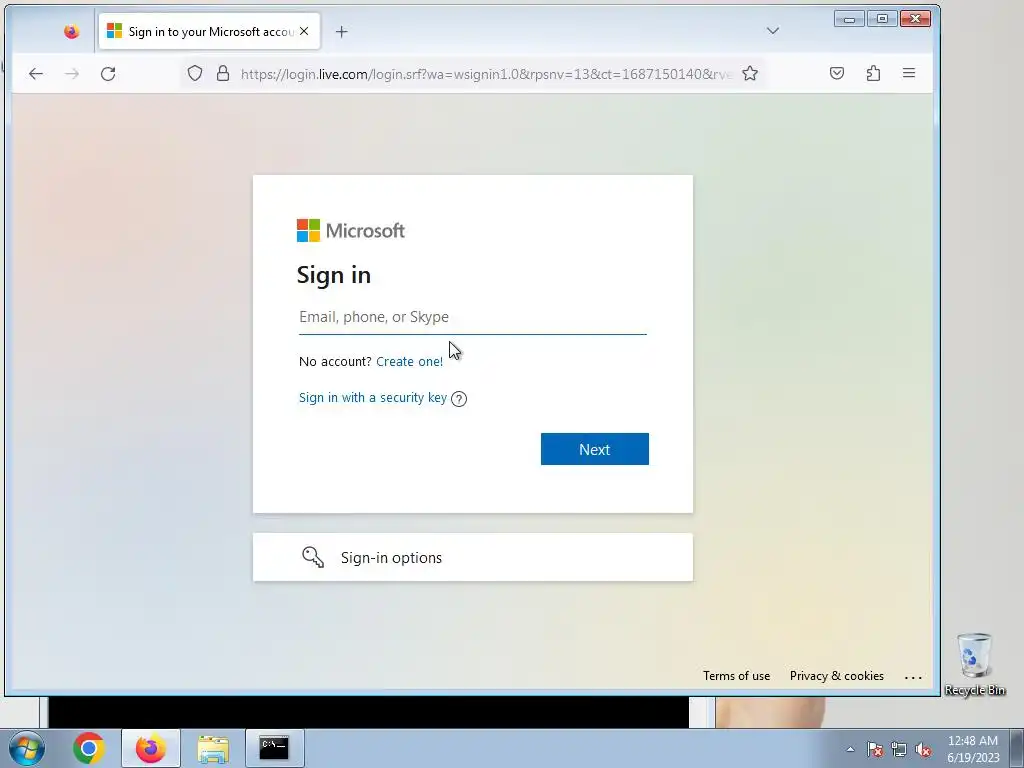Bookmark this page with the star

(x=750, y=73)
